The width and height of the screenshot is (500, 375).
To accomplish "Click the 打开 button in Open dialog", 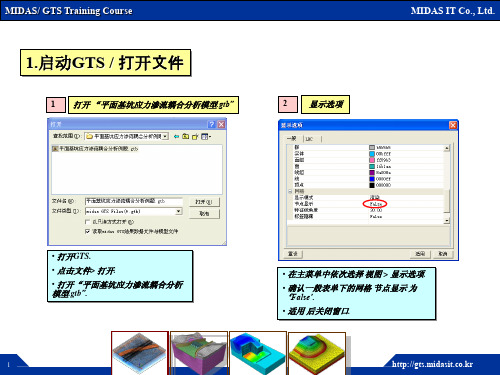I will click(204, 202).
